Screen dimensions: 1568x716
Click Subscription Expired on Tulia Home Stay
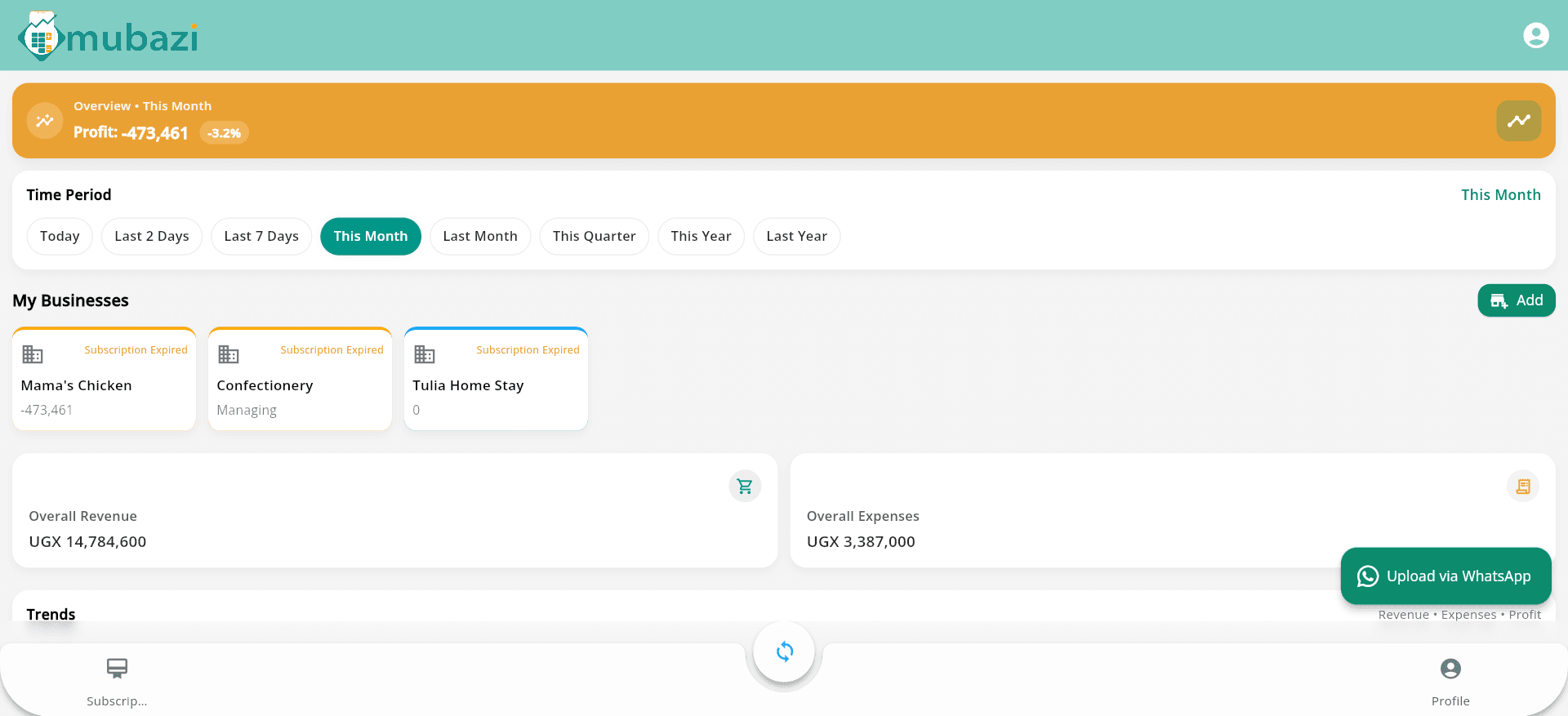tap(528, 350)
